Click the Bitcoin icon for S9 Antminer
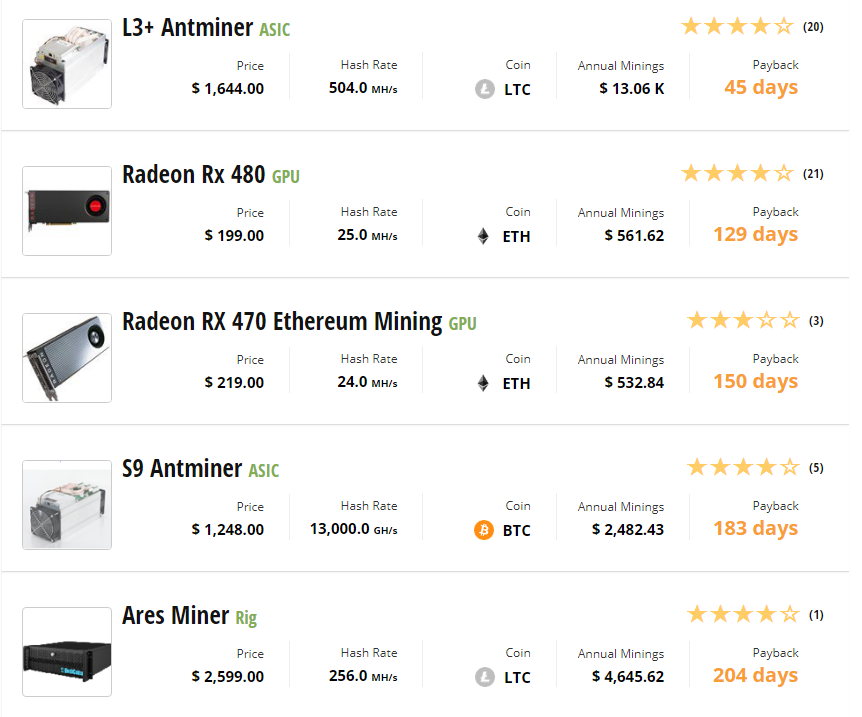Image resolution: width=862 pixels, height=717 pixels. pyautogui.click(x=484, y=530)
